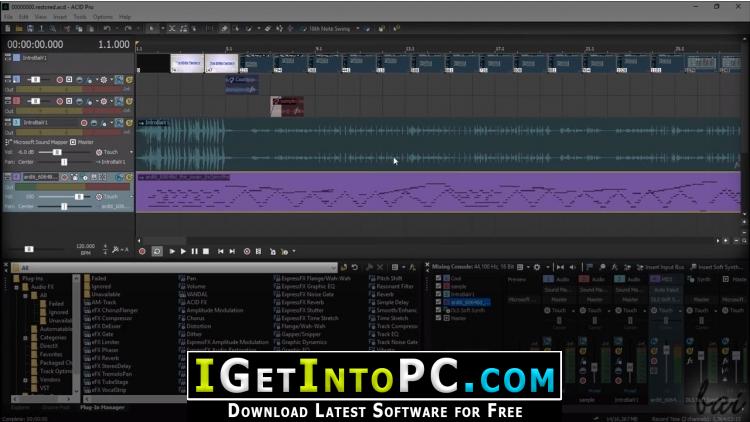The image size is (750, 422).
Task: Toggle Loop Playback in the transport bar
Action: click(x=157, y=251)
